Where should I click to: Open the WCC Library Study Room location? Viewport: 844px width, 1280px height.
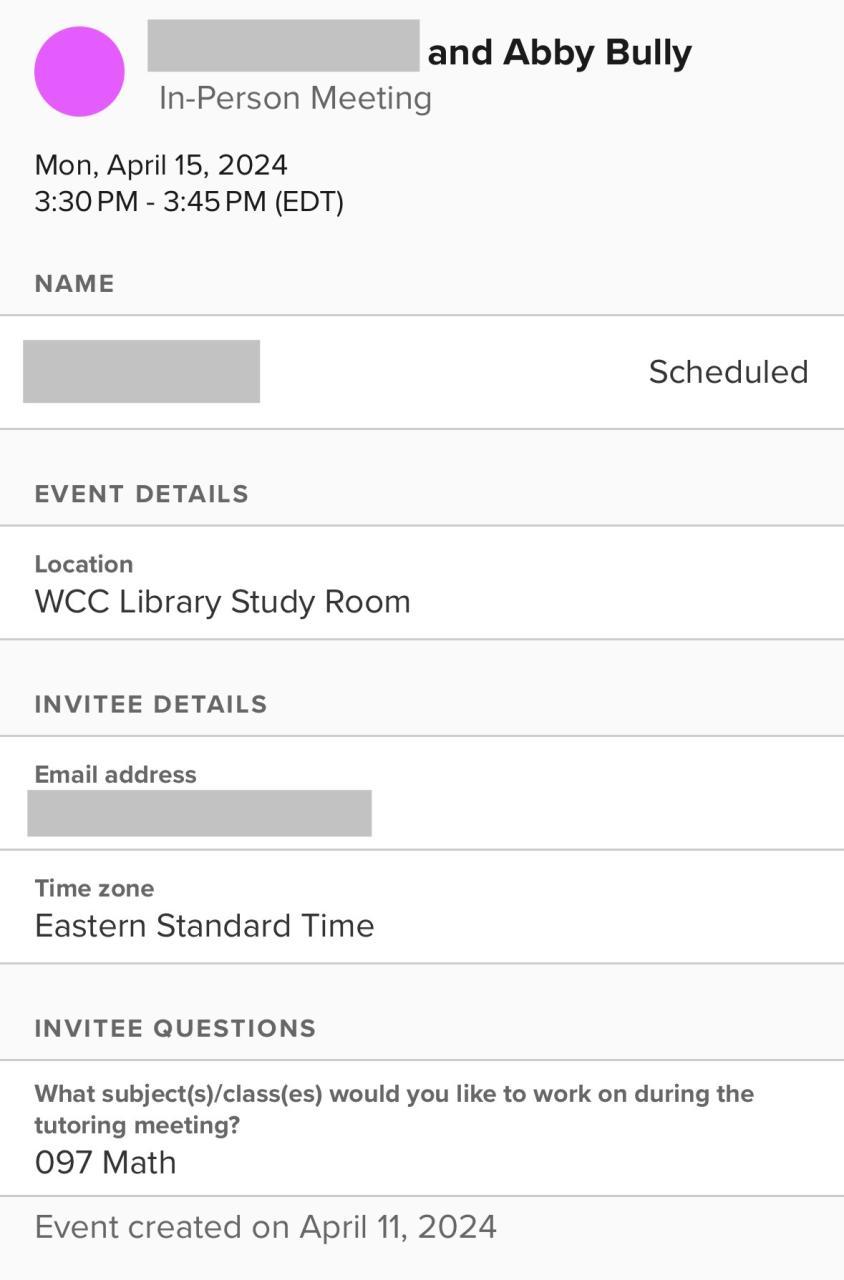tap(222, 602)
